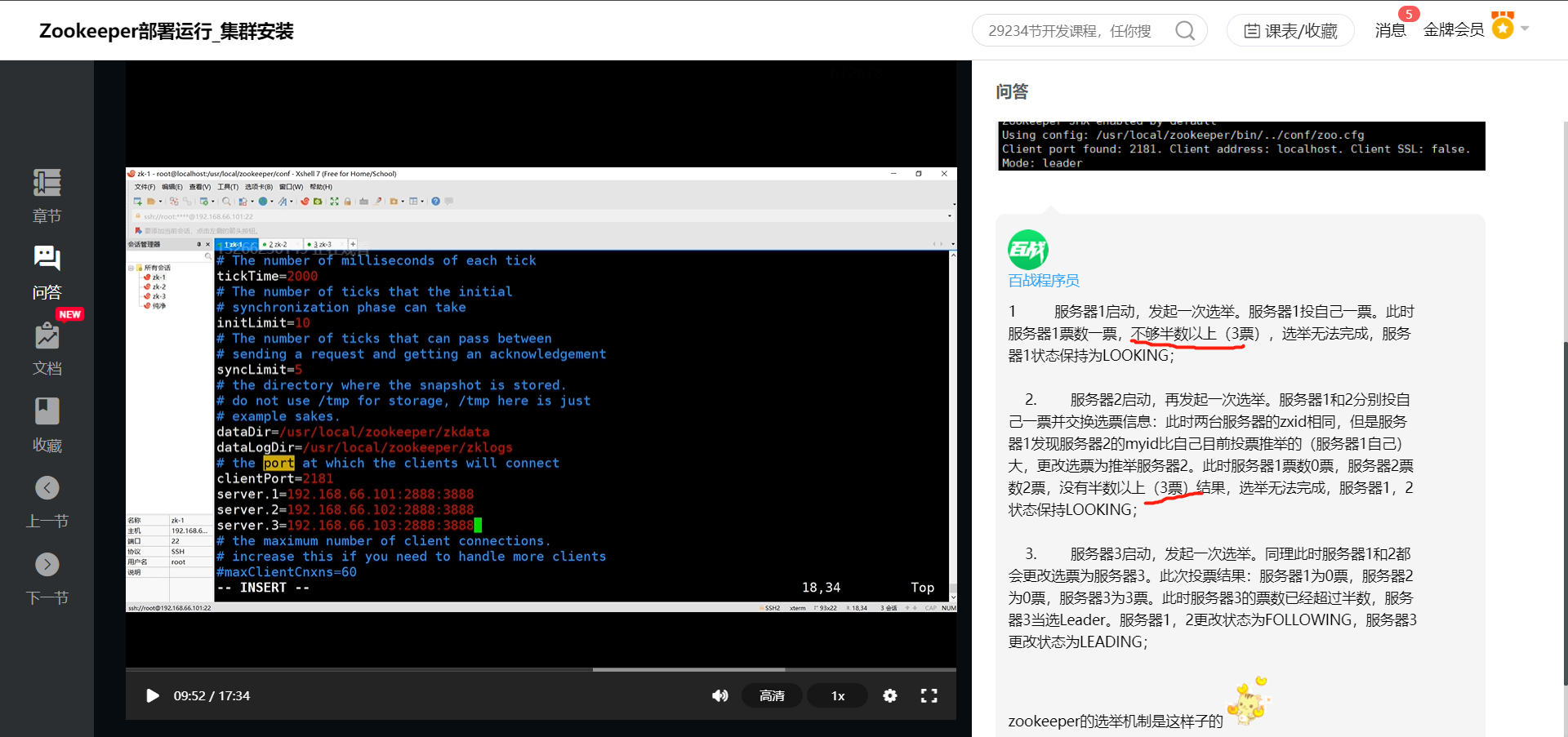
Task: Open Xshell 编辑(E) menu
Action: (172, 187)
